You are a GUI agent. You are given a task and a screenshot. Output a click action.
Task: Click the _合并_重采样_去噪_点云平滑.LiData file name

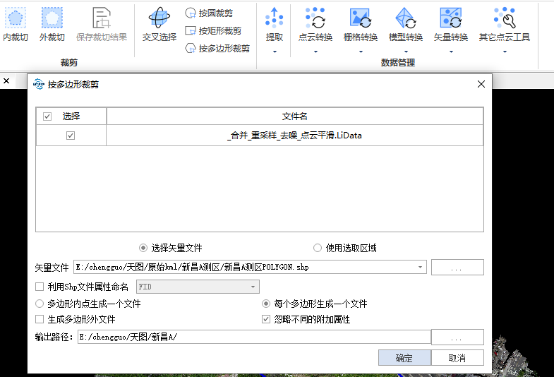click(295, 135)
